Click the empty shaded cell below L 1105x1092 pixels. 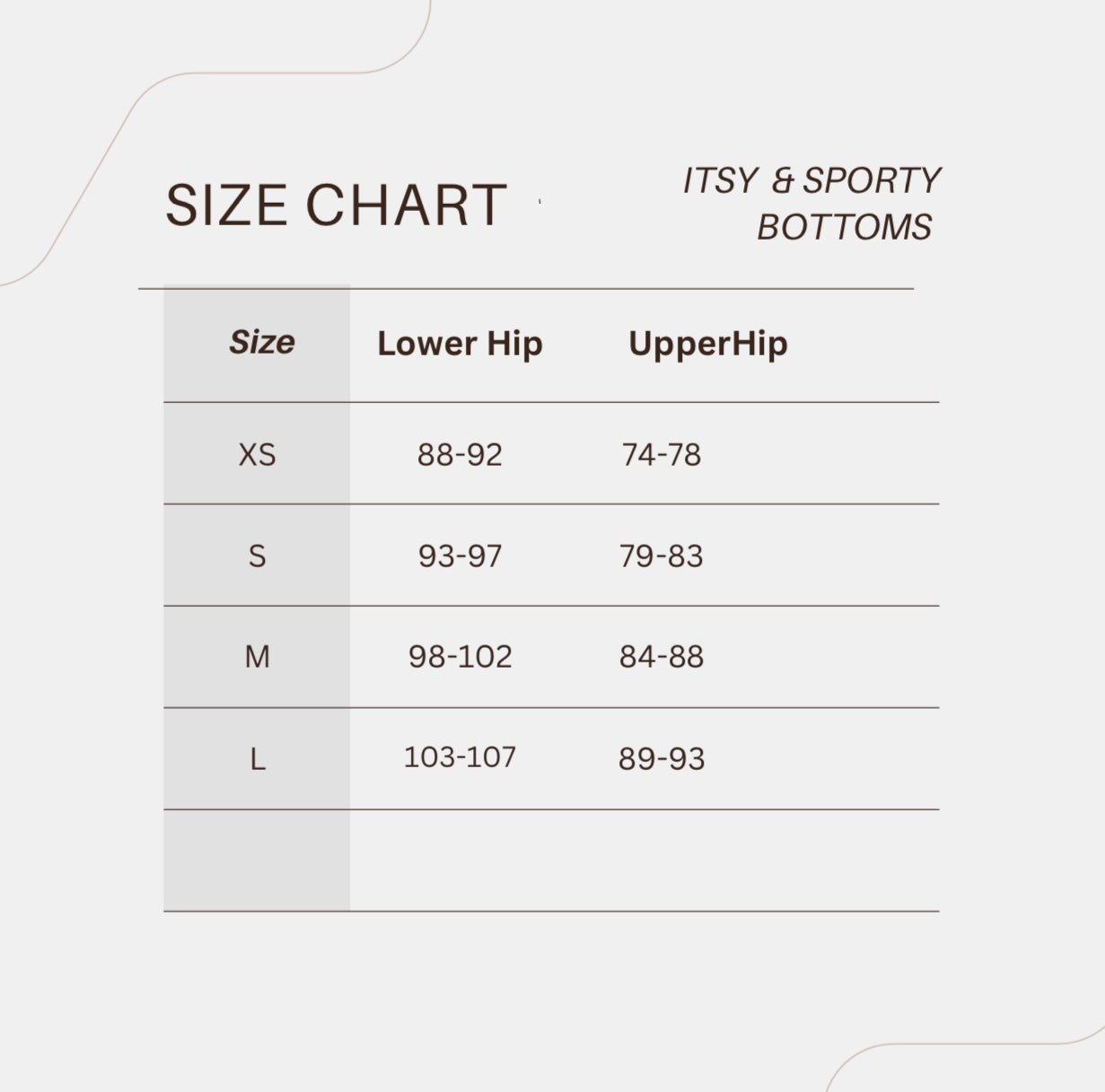pos(257,860)
